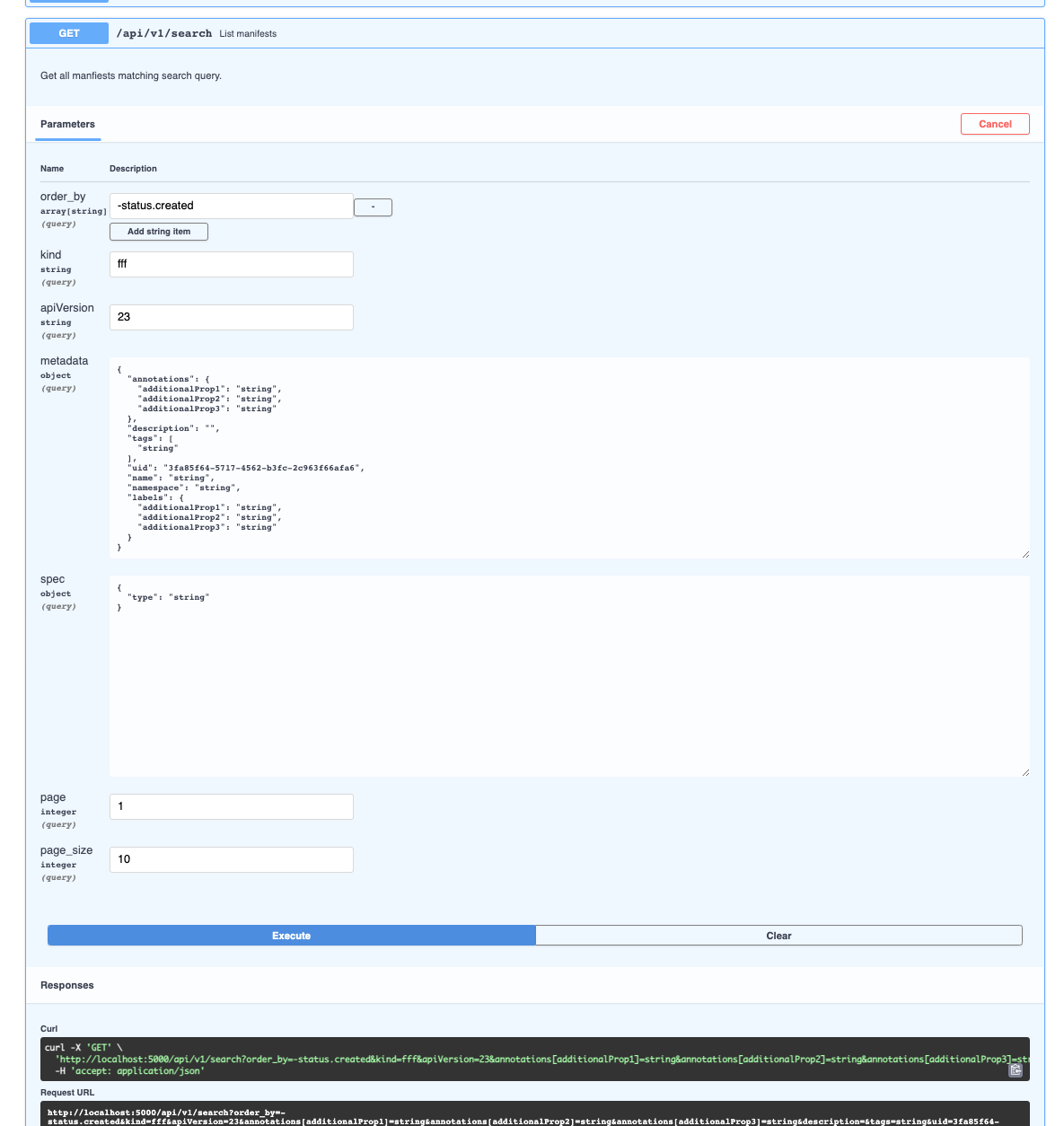This screenshot has height=1126, width=1064.
Task: Click the 'Request URL' label
Action: click(67, 1093)
